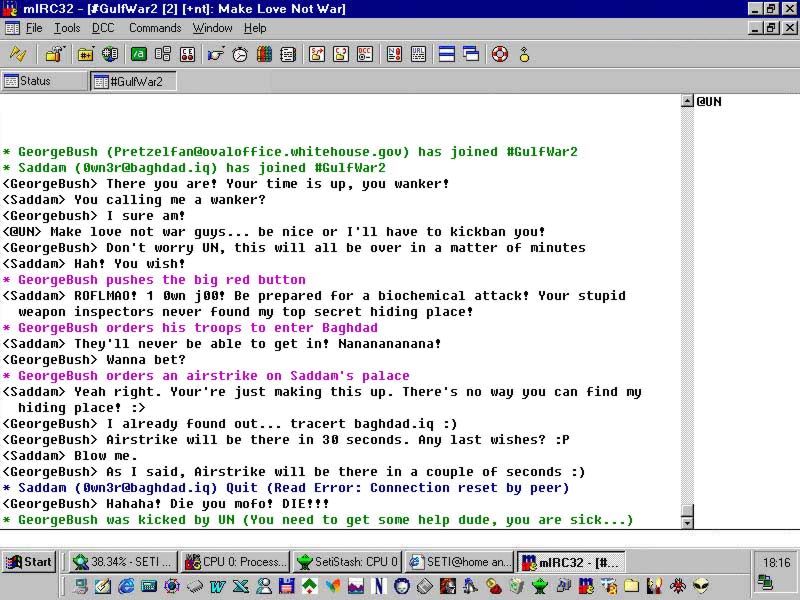Select the #GulfWar2 channel tab

(133, 81)
